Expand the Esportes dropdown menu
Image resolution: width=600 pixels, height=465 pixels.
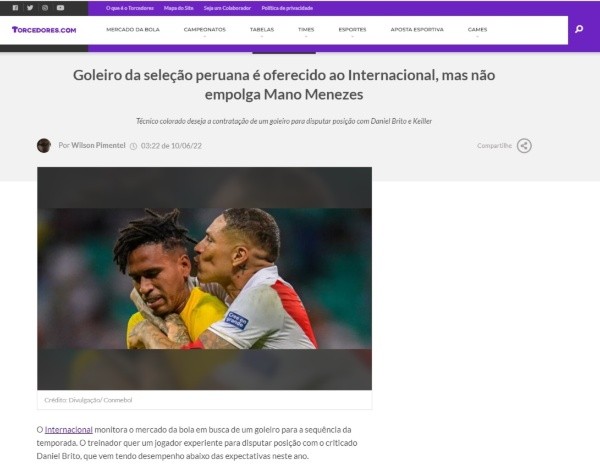[x=352, y=29]
